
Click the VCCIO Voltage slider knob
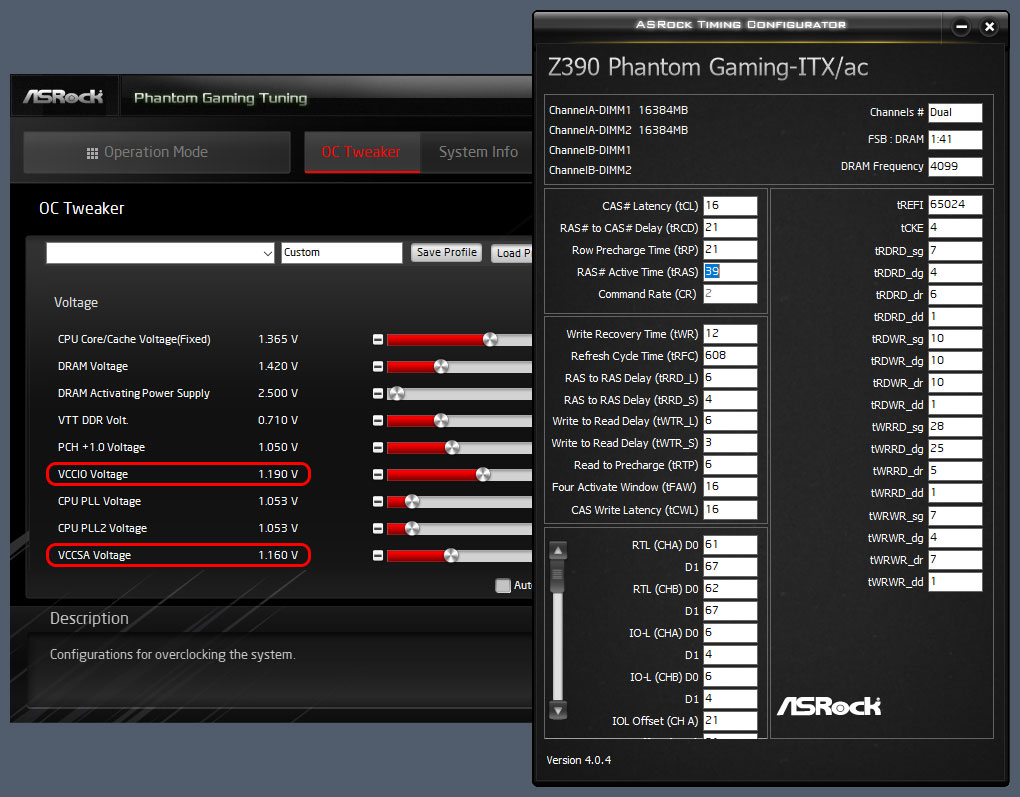click(483, 474)
